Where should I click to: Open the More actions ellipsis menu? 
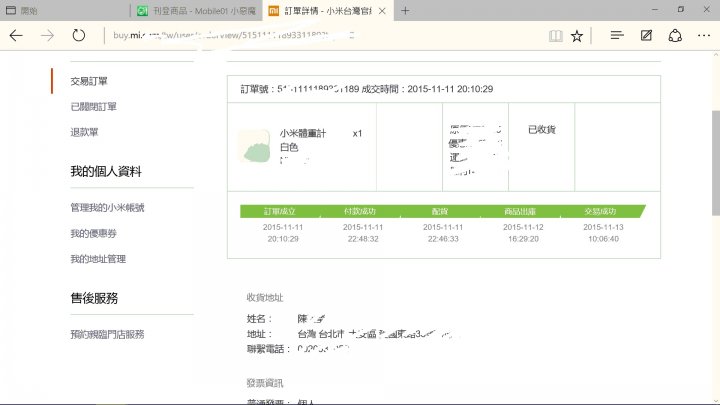[x=704, y=35]
